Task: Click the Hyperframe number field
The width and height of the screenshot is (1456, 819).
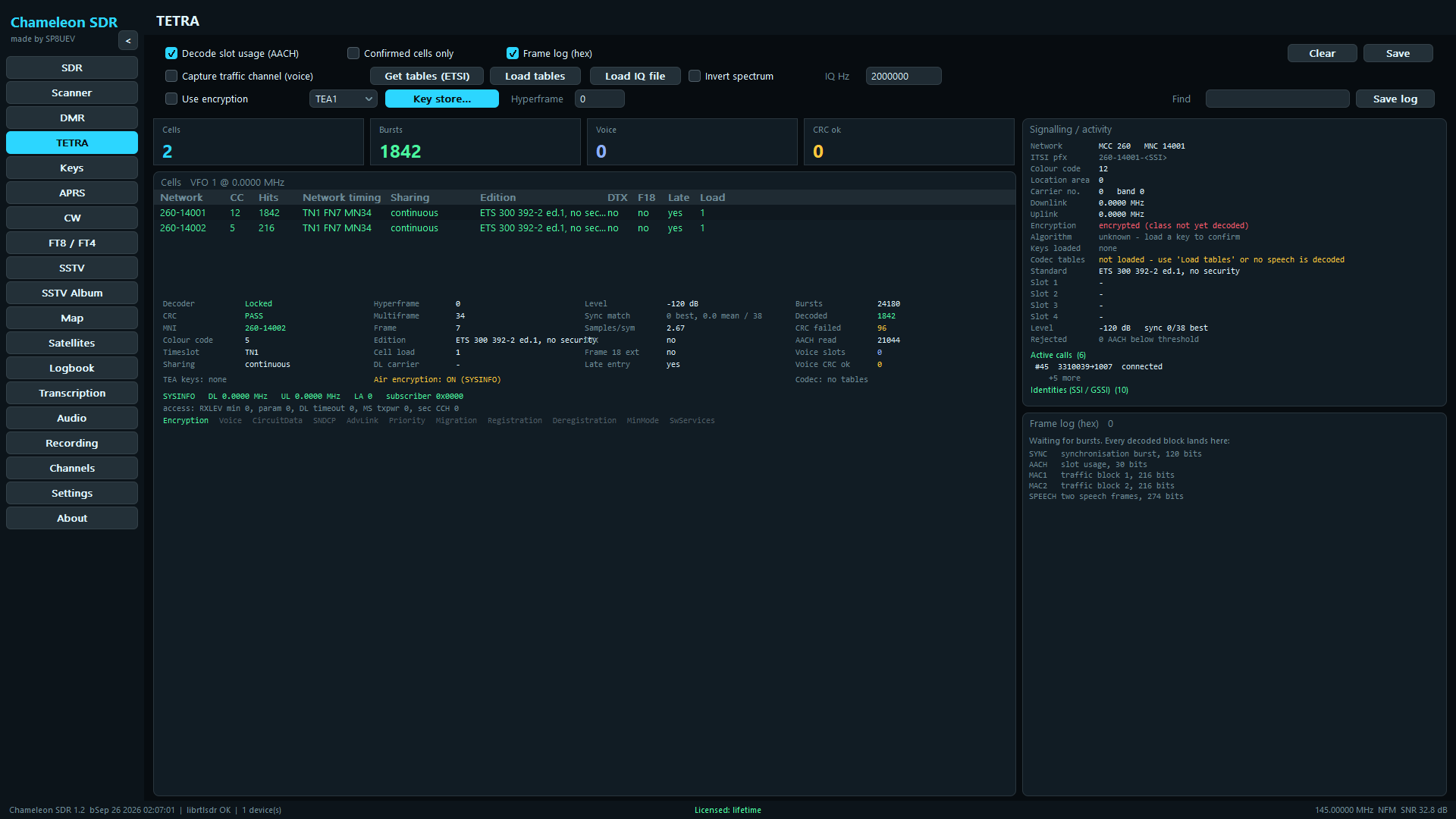Action: [x=600, y=99]
